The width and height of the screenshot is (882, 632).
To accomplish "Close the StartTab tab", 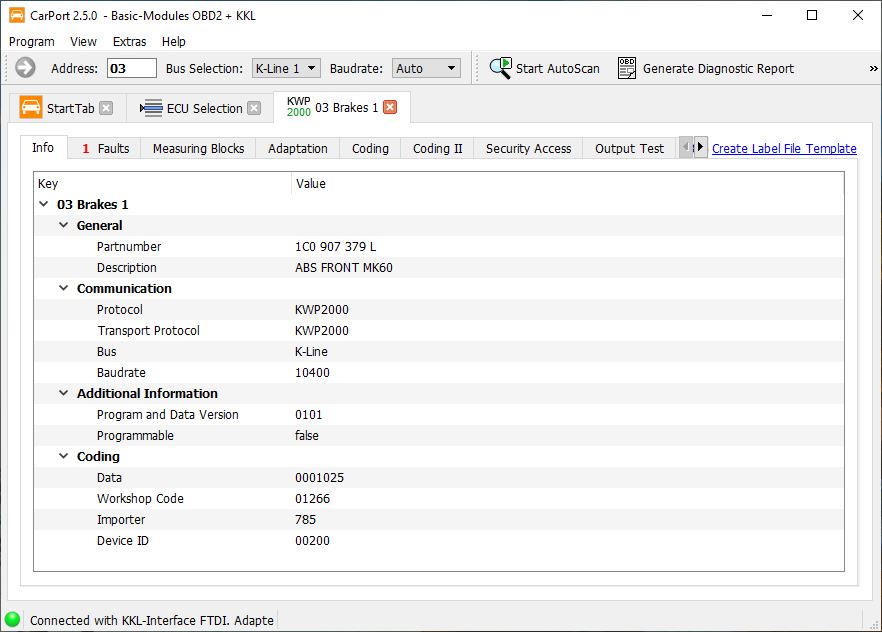I will pyautogui.click(x=106, y=108).
